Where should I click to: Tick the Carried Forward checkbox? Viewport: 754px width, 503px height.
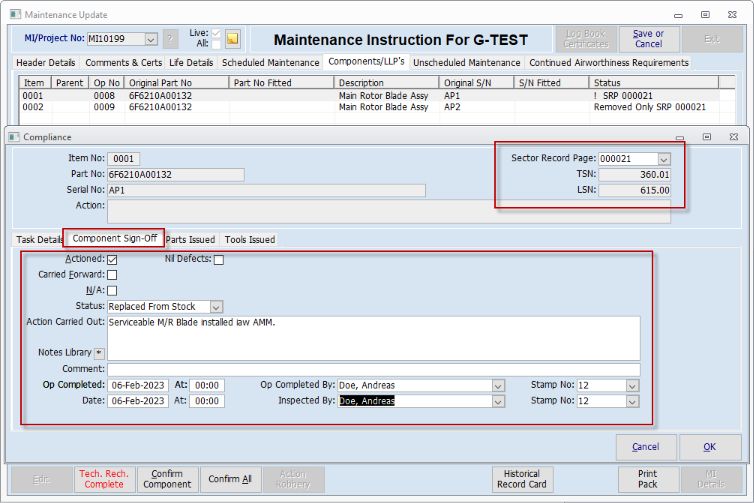112,275
